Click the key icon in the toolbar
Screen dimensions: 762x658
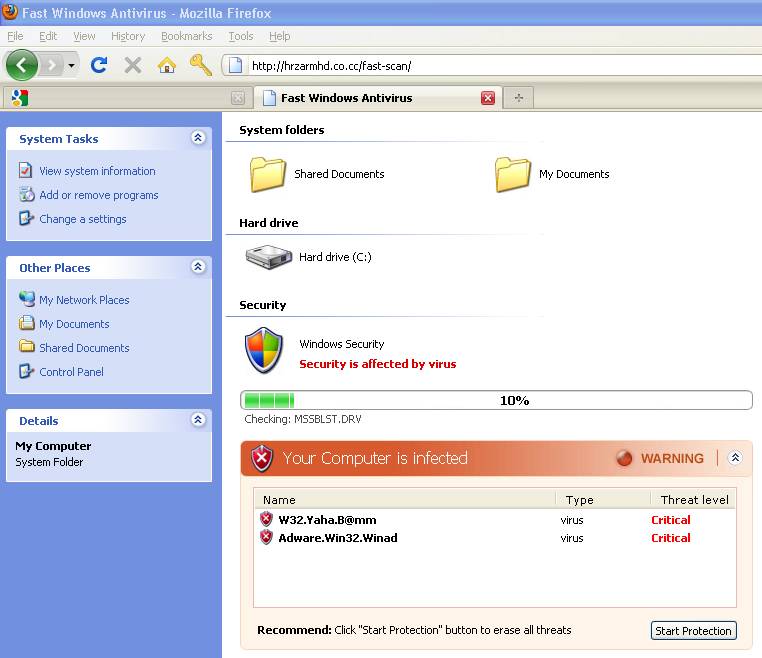click(201, 65)
